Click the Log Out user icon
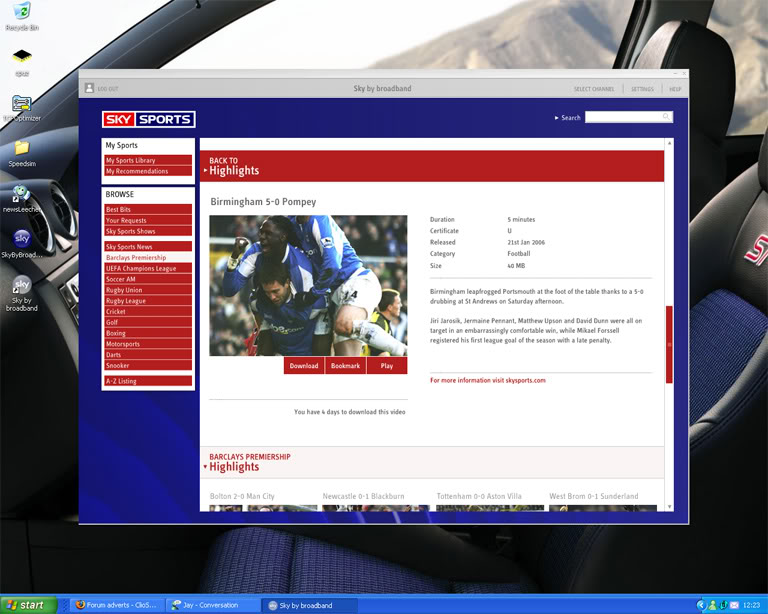This screenshot has height=614, width=768. pos(89,89)
